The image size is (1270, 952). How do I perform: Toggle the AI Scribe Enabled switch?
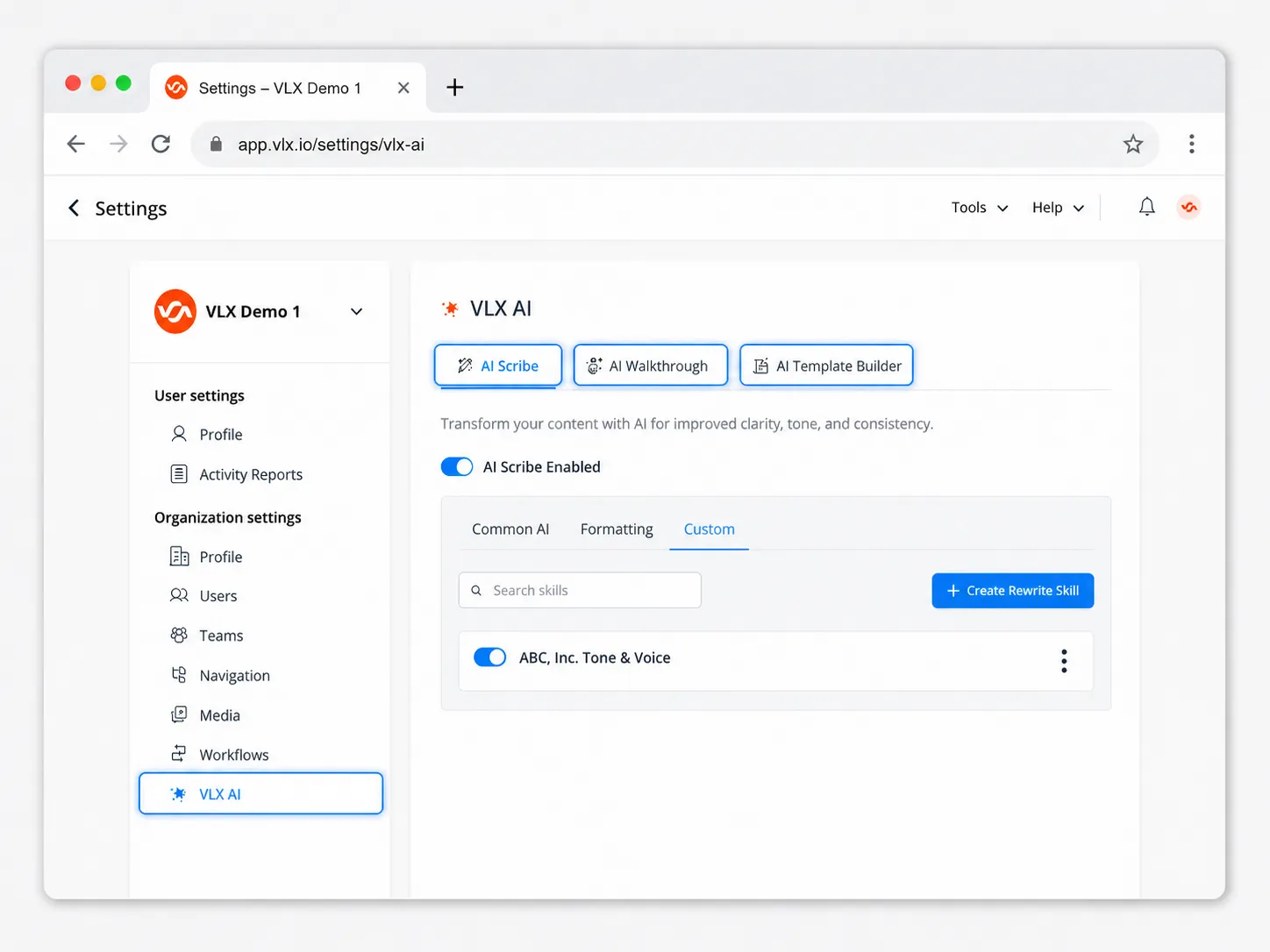coord(457,466)
